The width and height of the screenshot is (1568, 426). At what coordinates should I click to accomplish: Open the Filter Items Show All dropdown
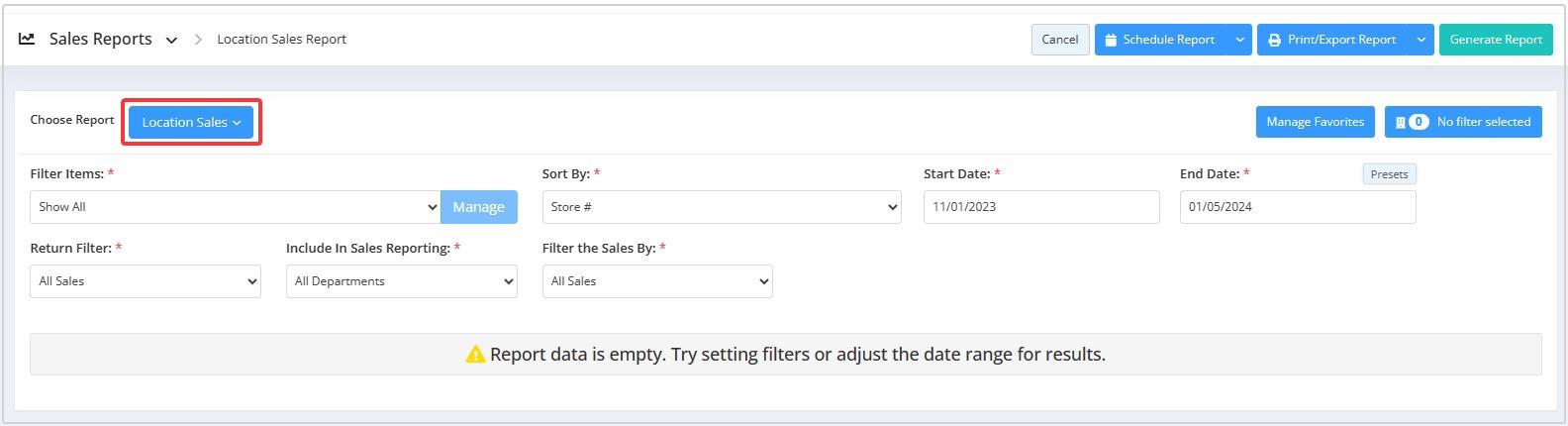tap(236, 207)
